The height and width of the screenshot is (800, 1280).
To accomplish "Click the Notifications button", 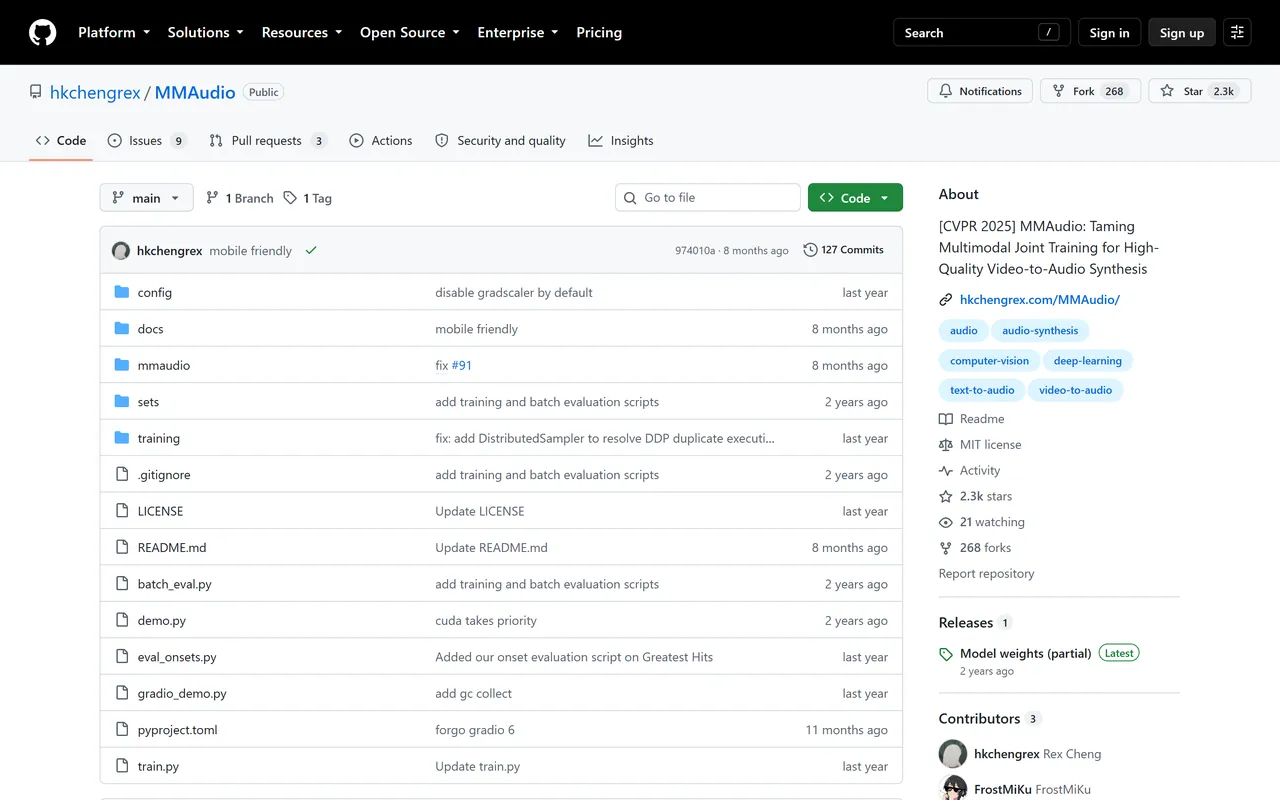I will pyautogui.click(x=980, y=91).
